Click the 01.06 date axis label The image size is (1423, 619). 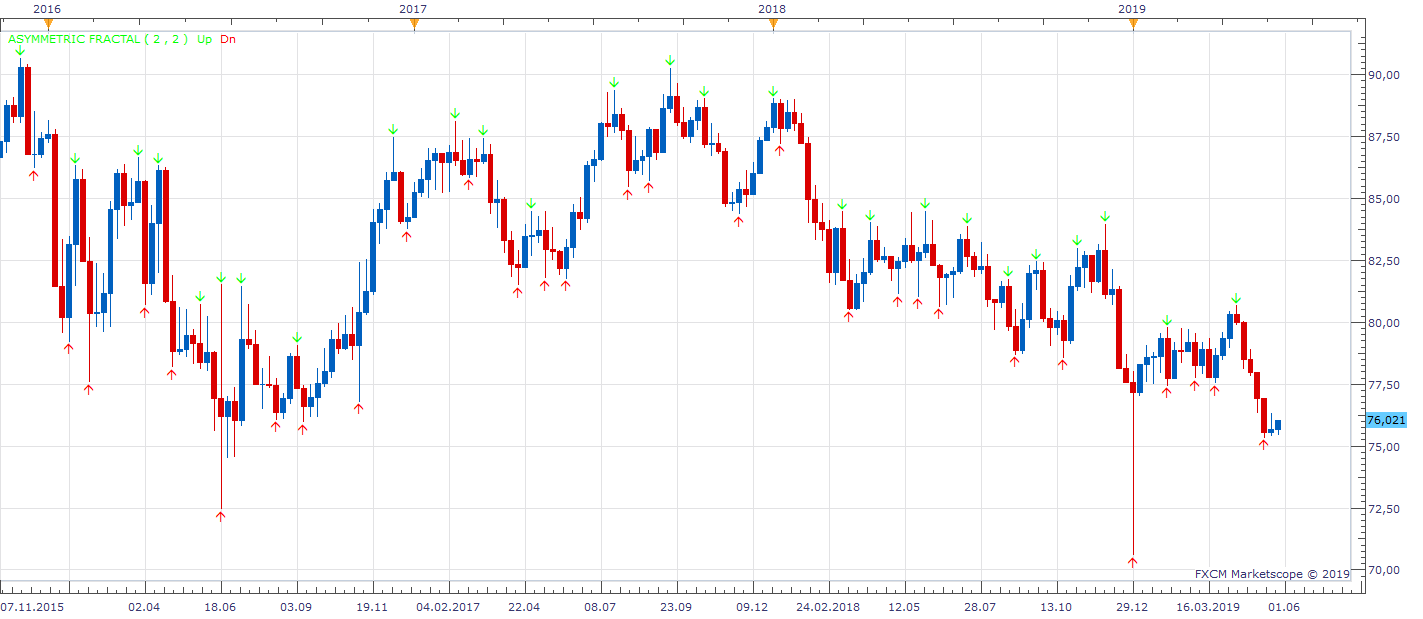tap(1284, 607)
